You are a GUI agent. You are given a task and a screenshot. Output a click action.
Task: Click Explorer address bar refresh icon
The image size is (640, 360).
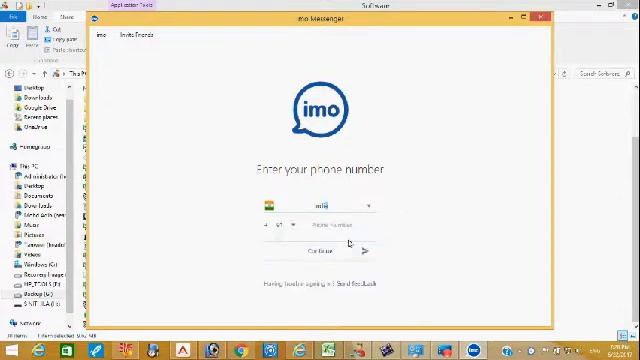coord(564,74)
